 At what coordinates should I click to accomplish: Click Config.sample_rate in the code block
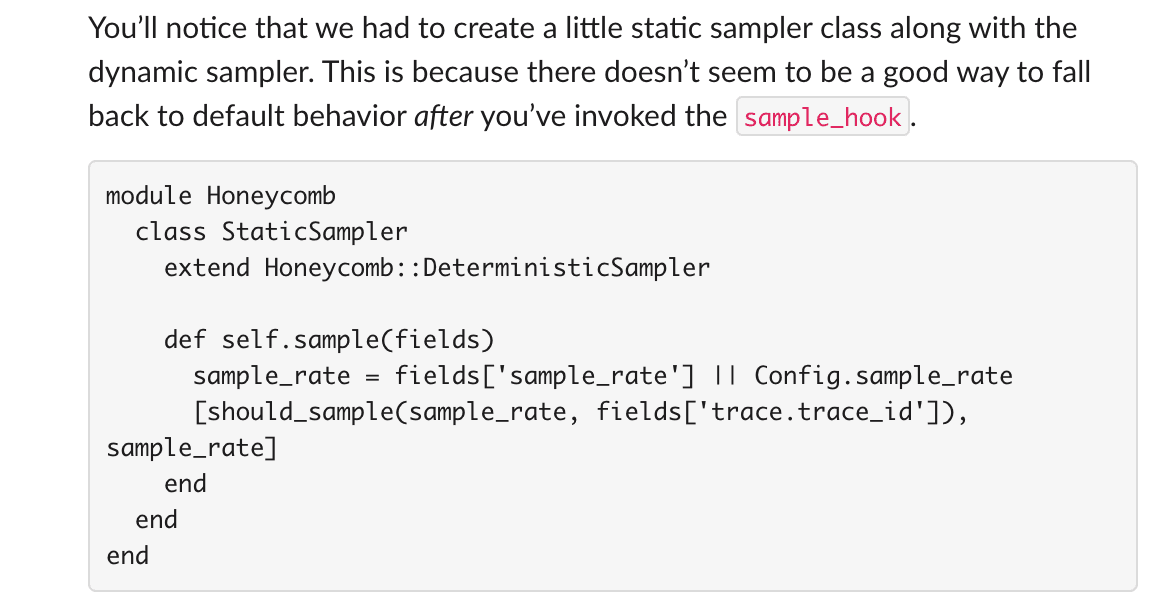[883, 376]
